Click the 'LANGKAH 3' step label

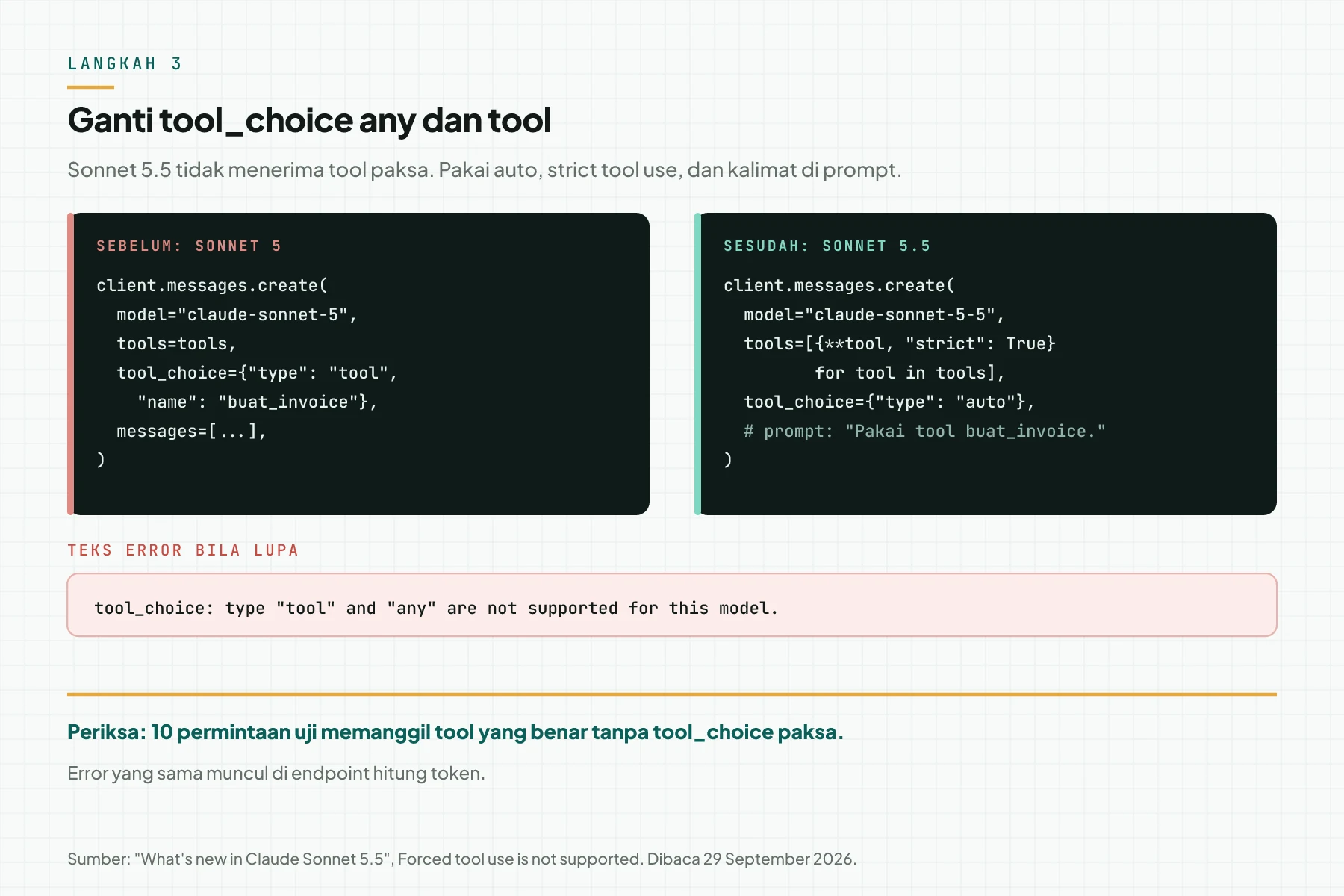coord(125,64)
